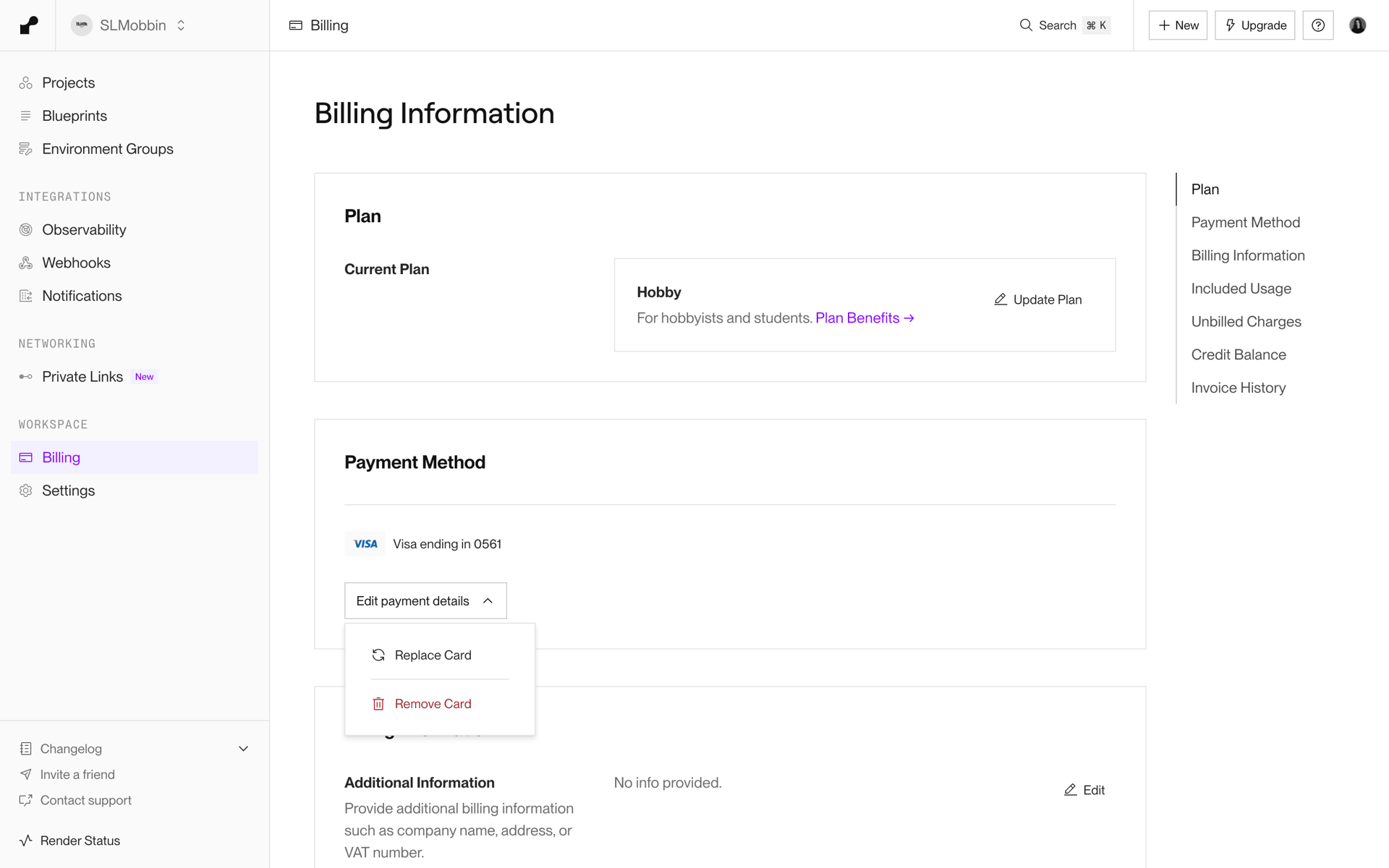
Task: Open the help question mark icon
Action: [x=1318, y=25]
